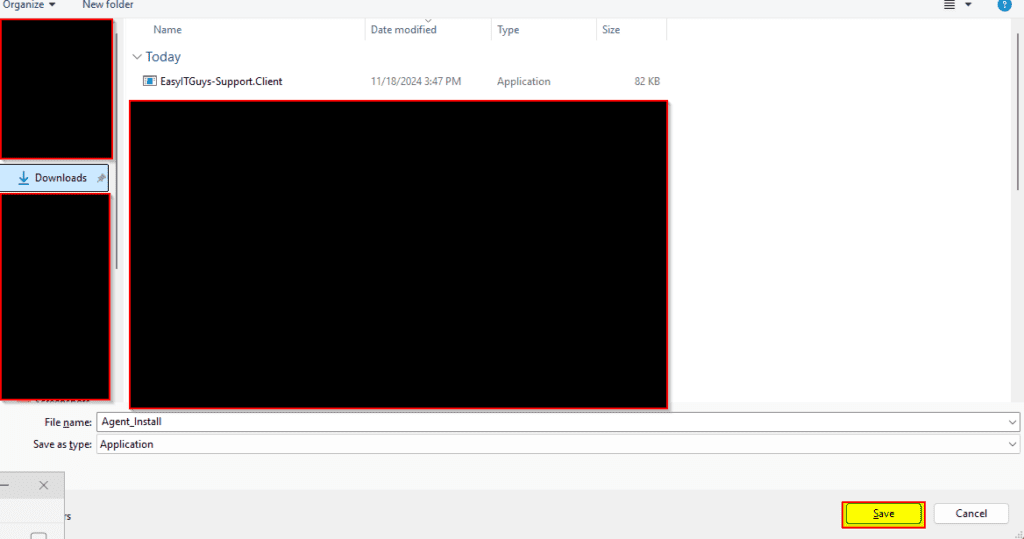Click the pin icon beside Downloads
Viewport: 1024px width, 539px height.
(101, 178)
